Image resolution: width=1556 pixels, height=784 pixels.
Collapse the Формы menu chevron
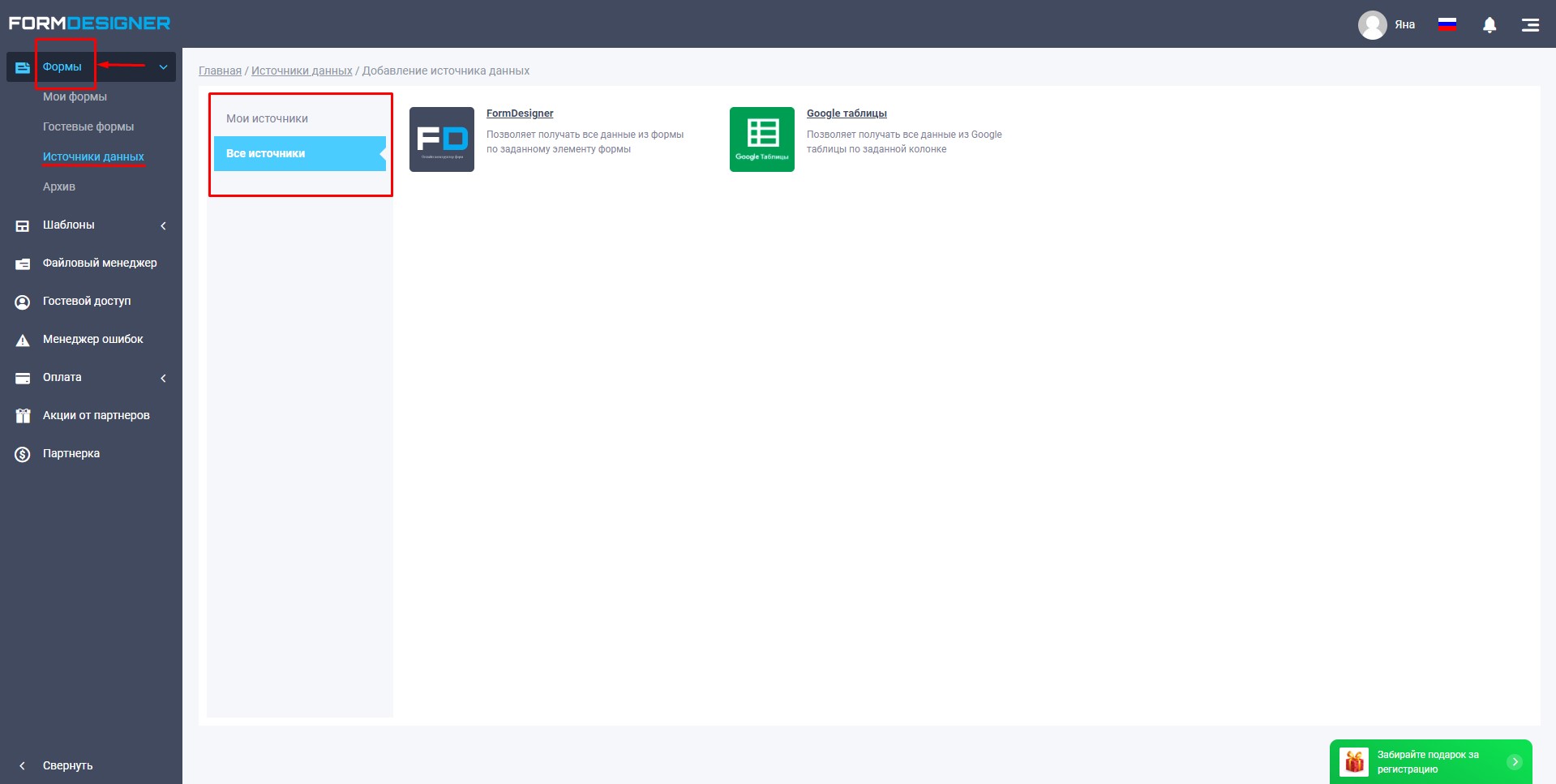[163, 67]
